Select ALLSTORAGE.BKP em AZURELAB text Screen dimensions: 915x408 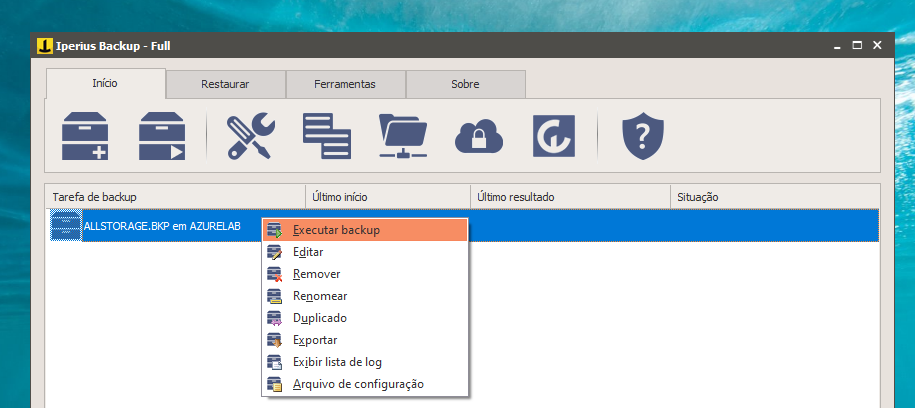click(x=162, y=226)
